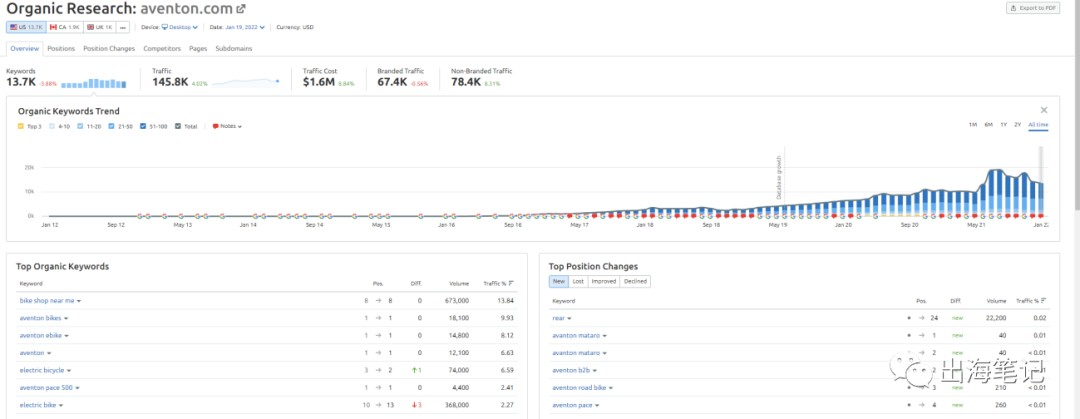
Task: Expand the arrow beside rear keyword
Action: click(x=569, y=318)
